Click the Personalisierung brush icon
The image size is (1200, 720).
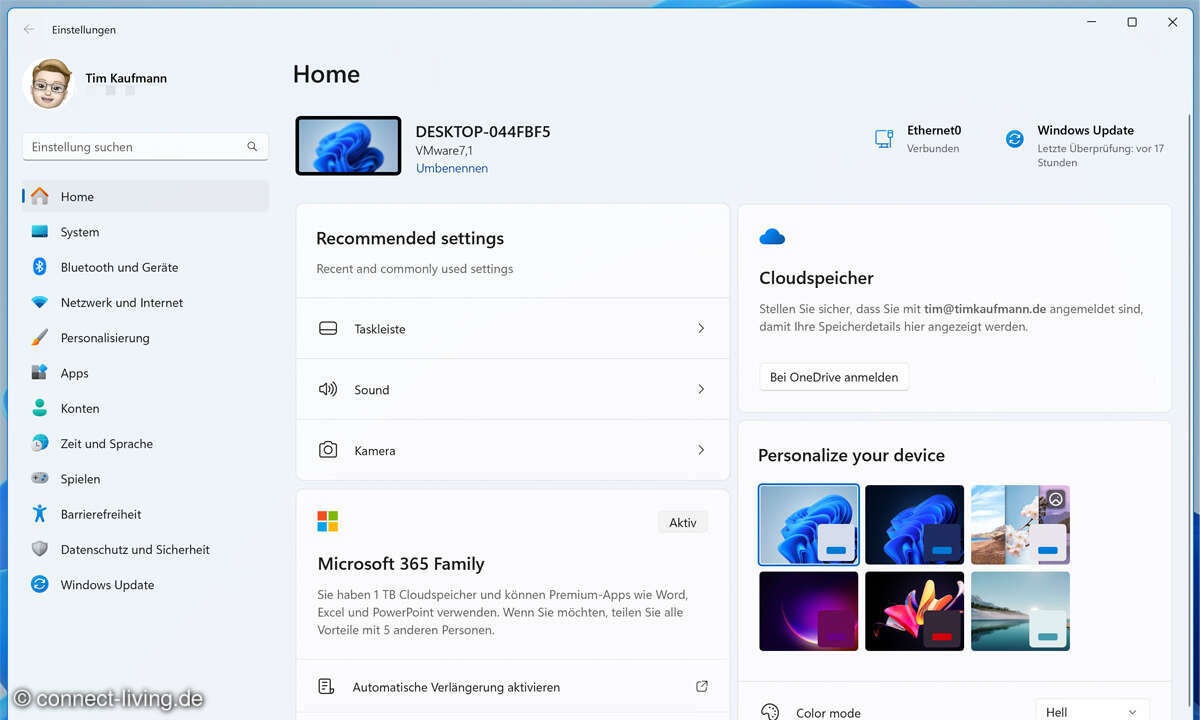point(40,337)
